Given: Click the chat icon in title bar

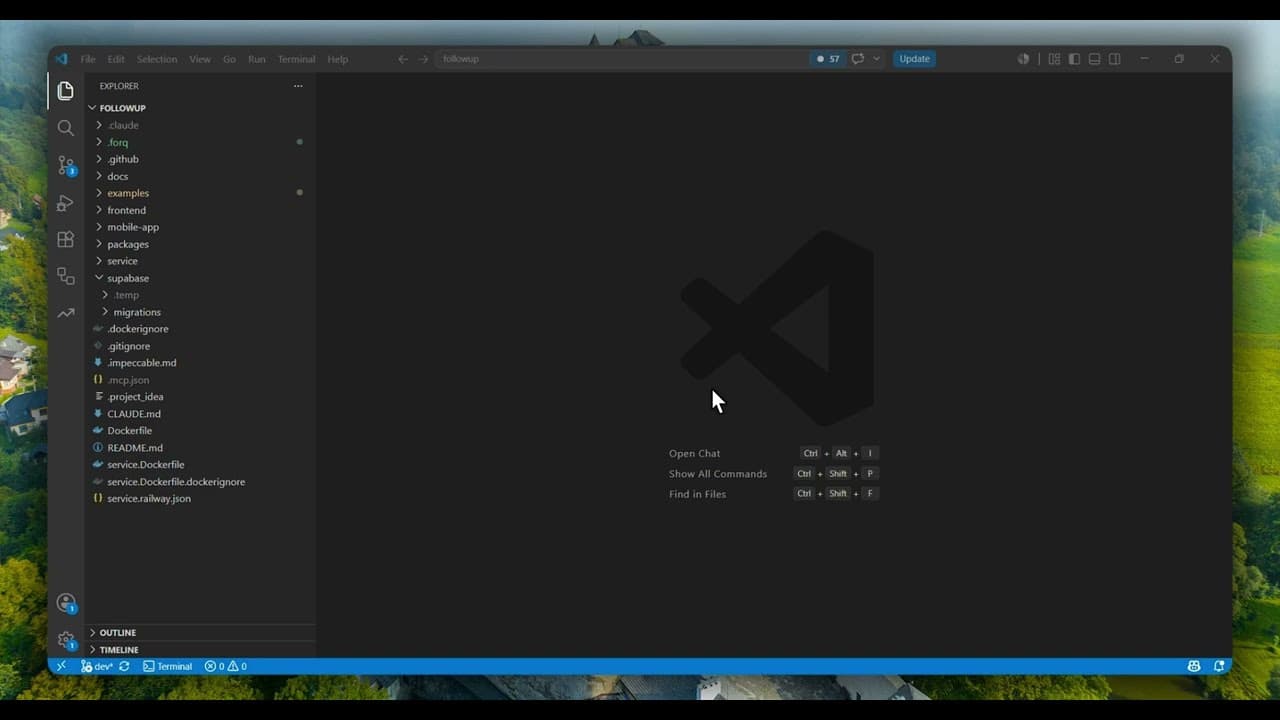Looking at the screenshot, I should click(857, 59).
